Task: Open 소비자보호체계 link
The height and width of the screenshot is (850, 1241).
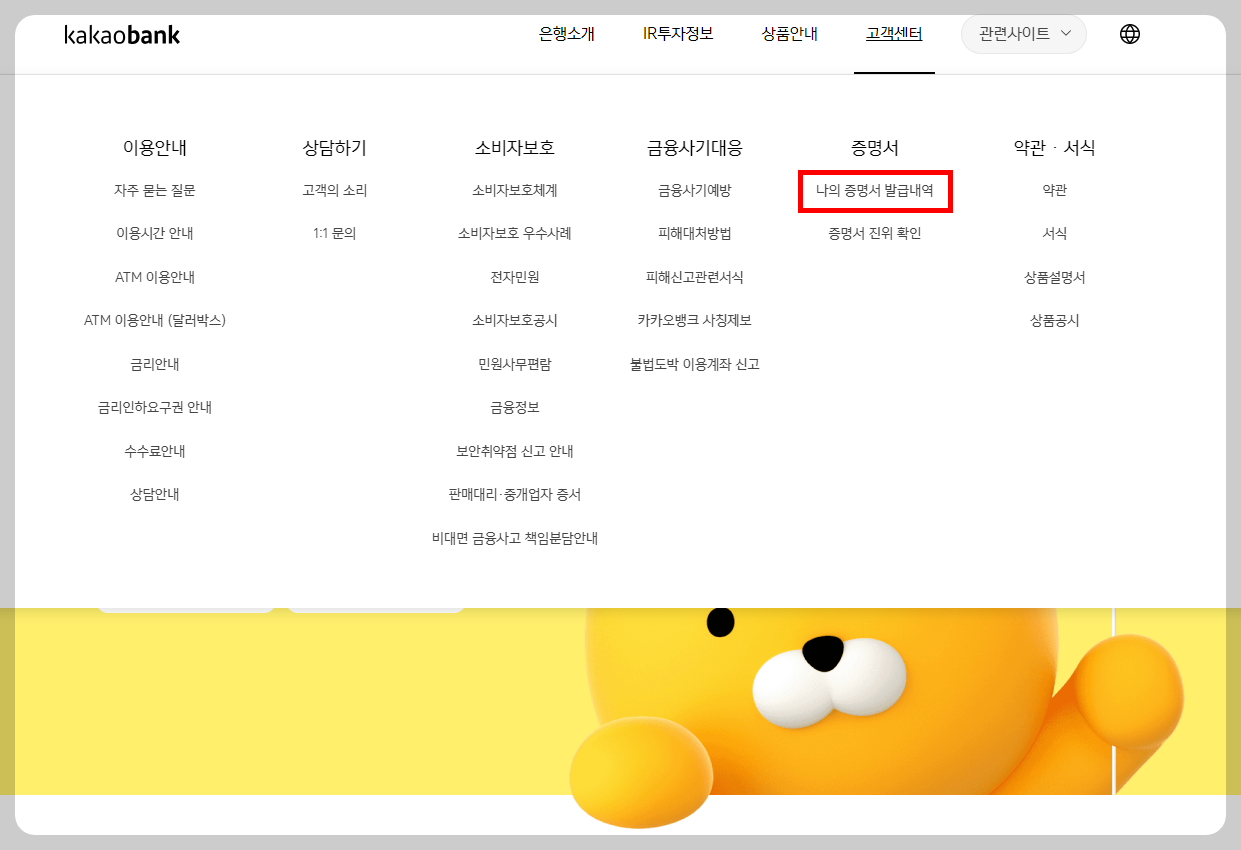Action: (x=515, y=190)
